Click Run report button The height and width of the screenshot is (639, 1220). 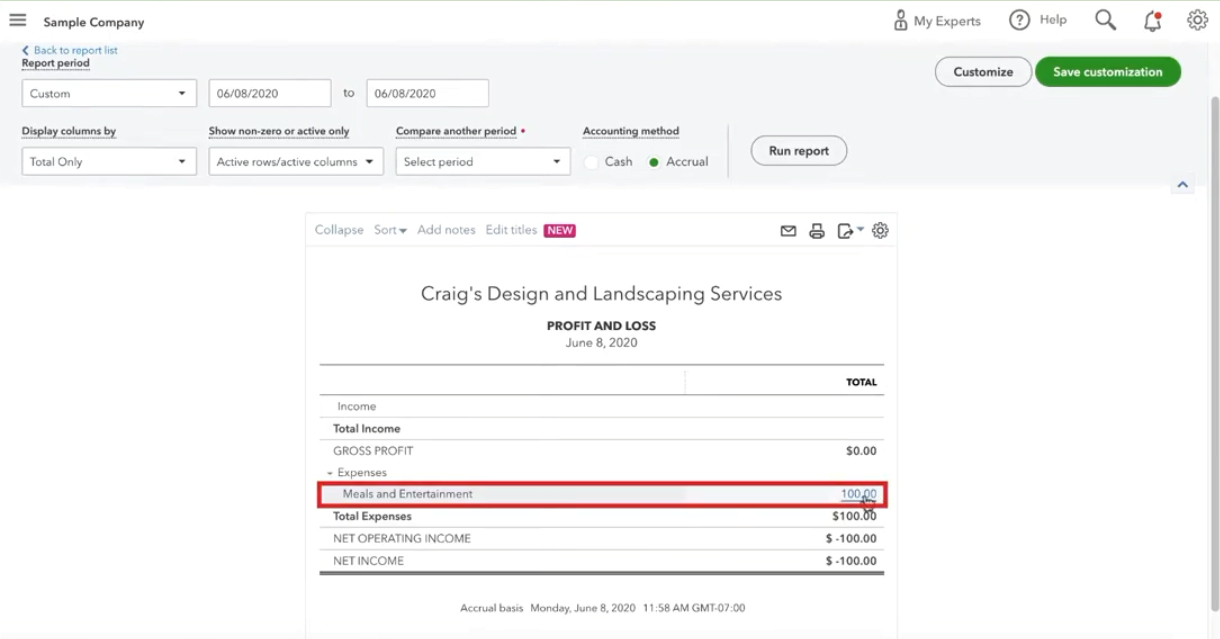799,151
